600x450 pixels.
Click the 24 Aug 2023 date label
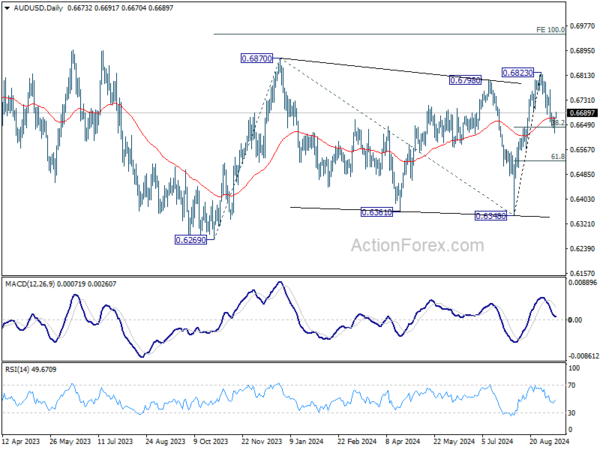coord(166,442)
